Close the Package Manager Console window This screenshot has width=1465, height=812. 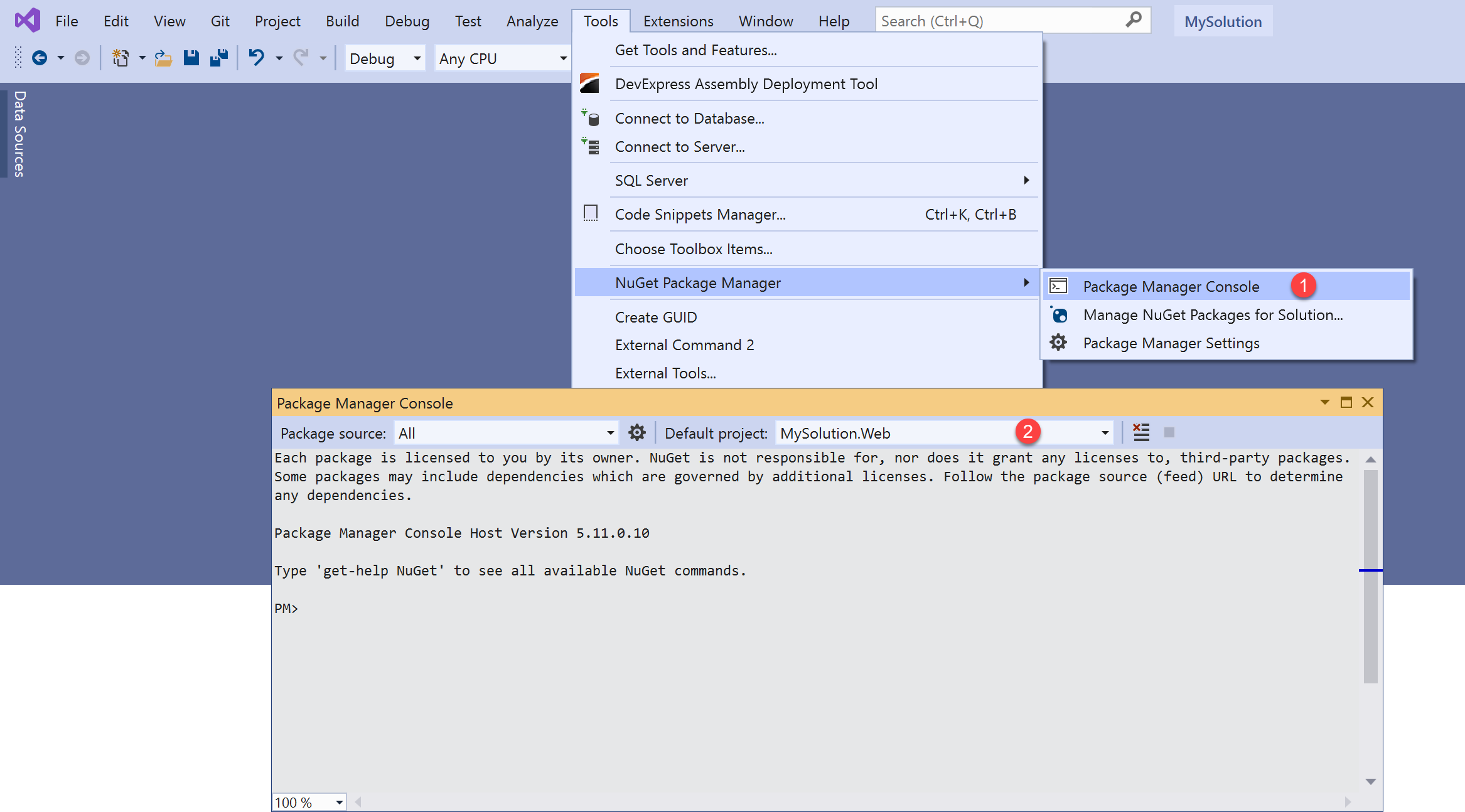click(1368, 402)
